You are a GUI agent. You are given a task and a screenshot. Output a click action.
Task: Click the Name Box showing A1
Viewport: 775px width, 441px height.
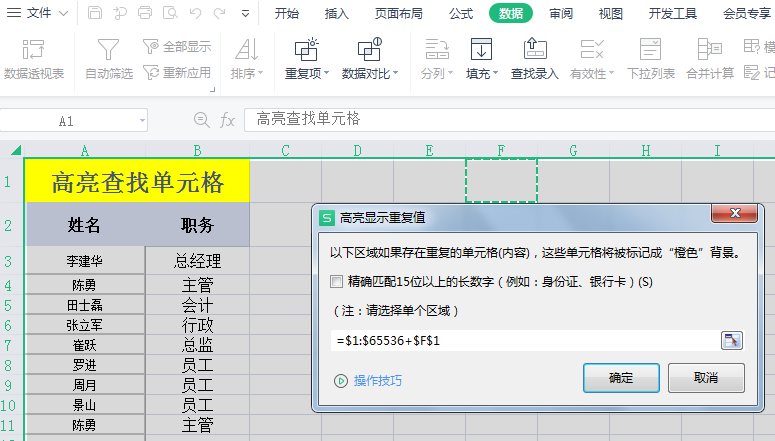pyautogui.click(x=67, y=121)
